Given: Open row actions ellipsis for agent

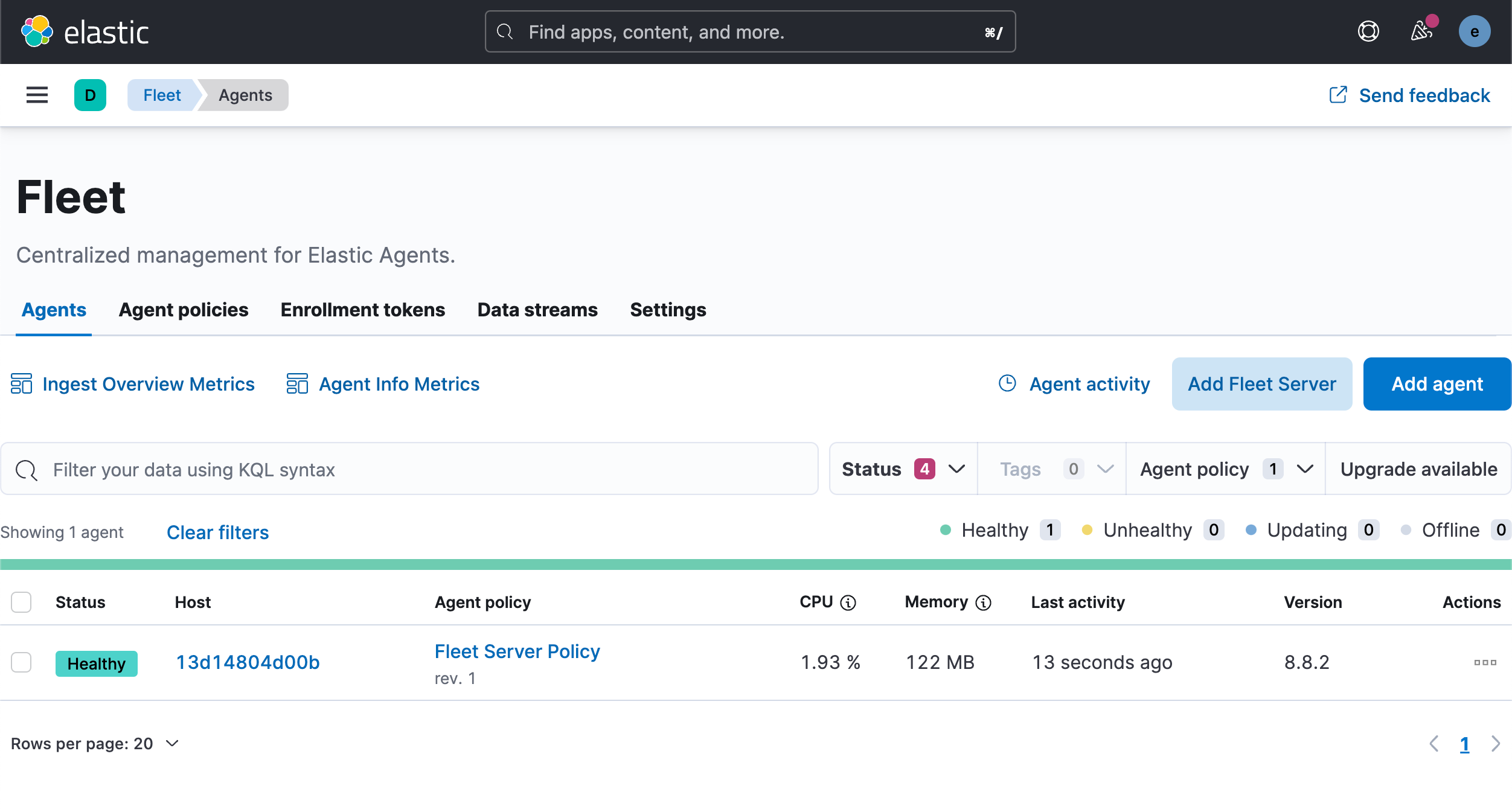Looking at the screenshot, I should 1485,662.
